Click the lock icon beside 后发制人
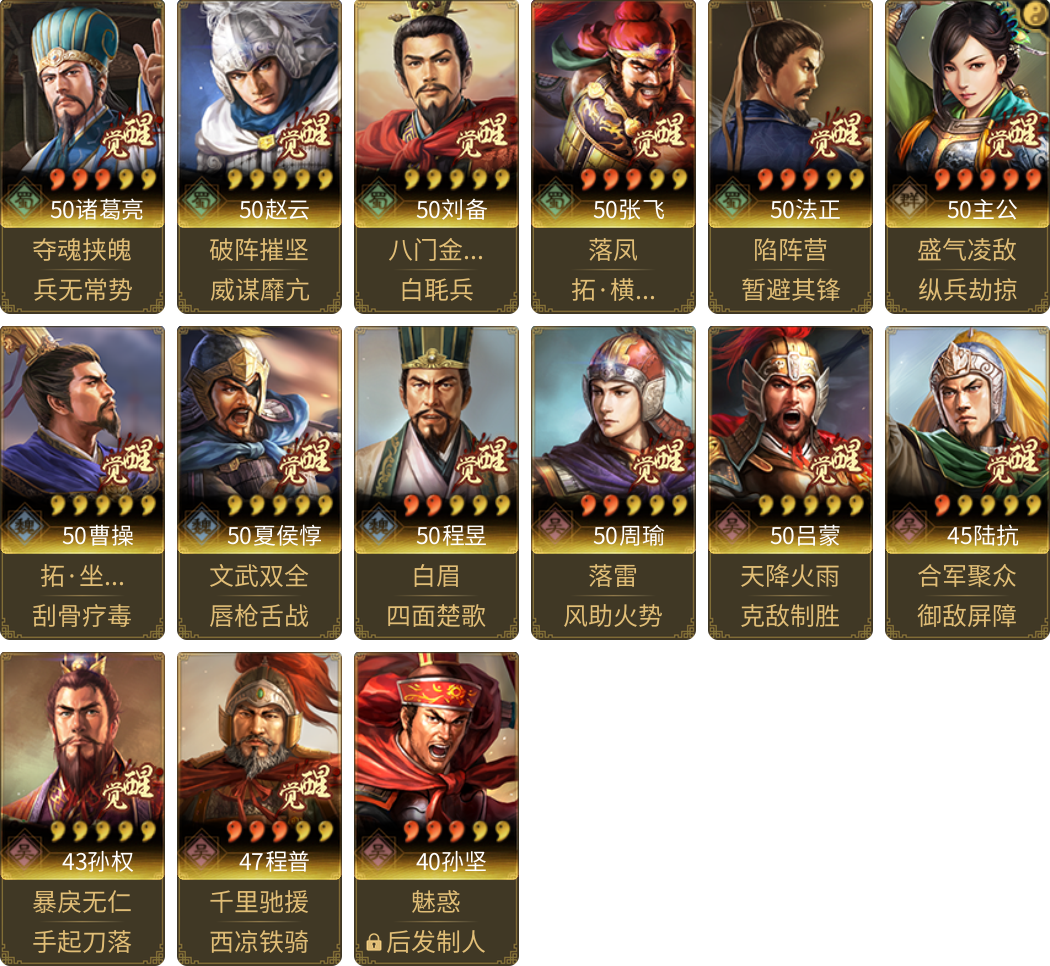1050x966 pixels. click(x=374, y=942)
